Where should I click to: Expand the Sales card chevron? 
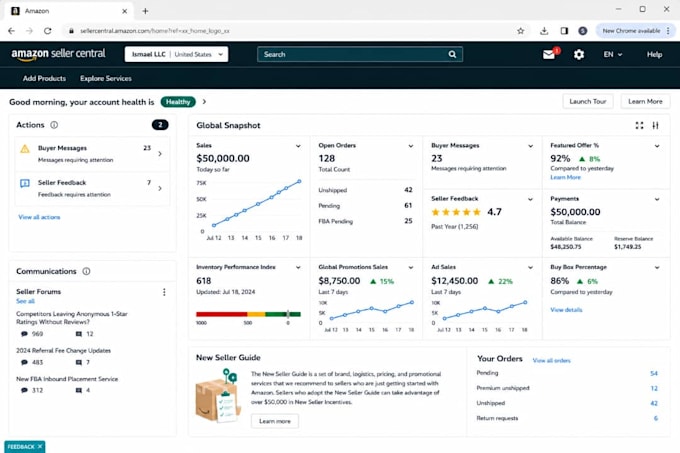[x=298, y=146]
